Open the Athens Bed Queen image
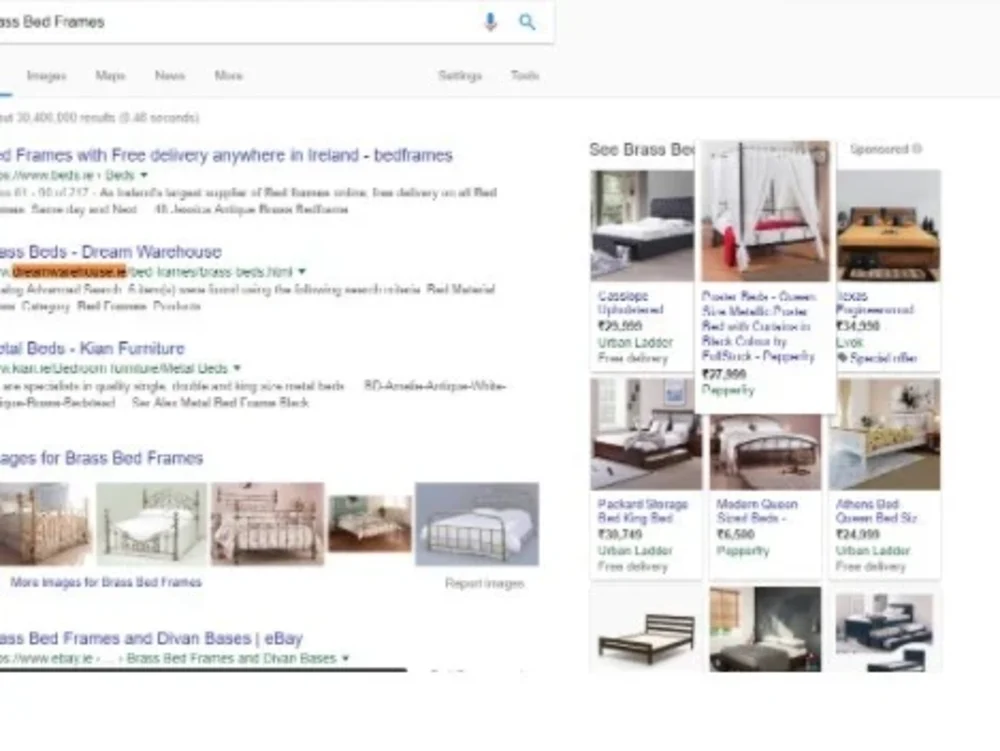 [x=885, y=434]
